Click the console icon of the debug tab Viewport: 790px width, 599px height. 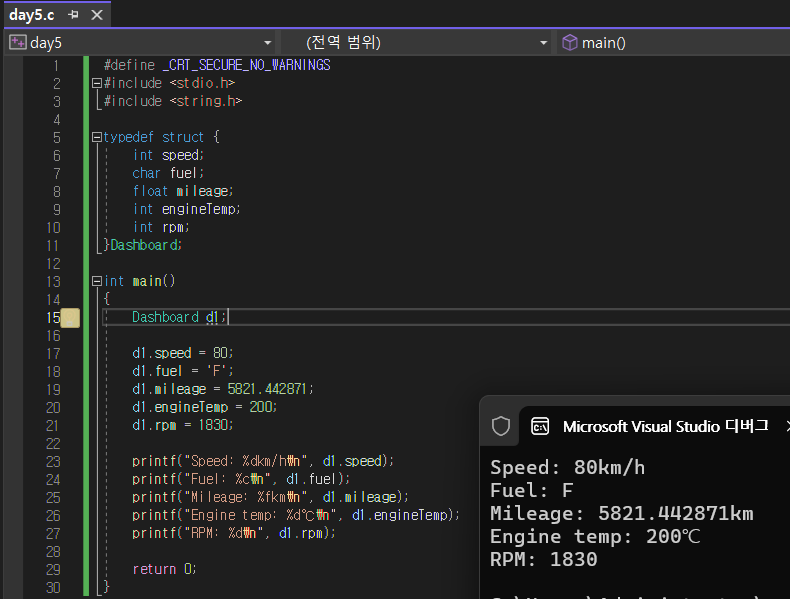click(540, 427)
